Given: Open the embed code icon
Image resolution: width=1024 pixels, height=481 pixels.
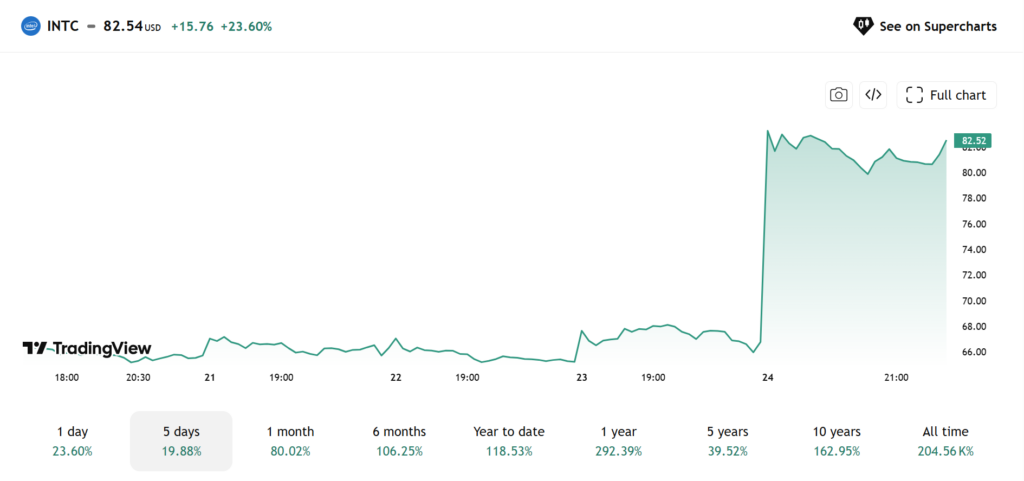Looking at the screenshot, I should point(873,95).
